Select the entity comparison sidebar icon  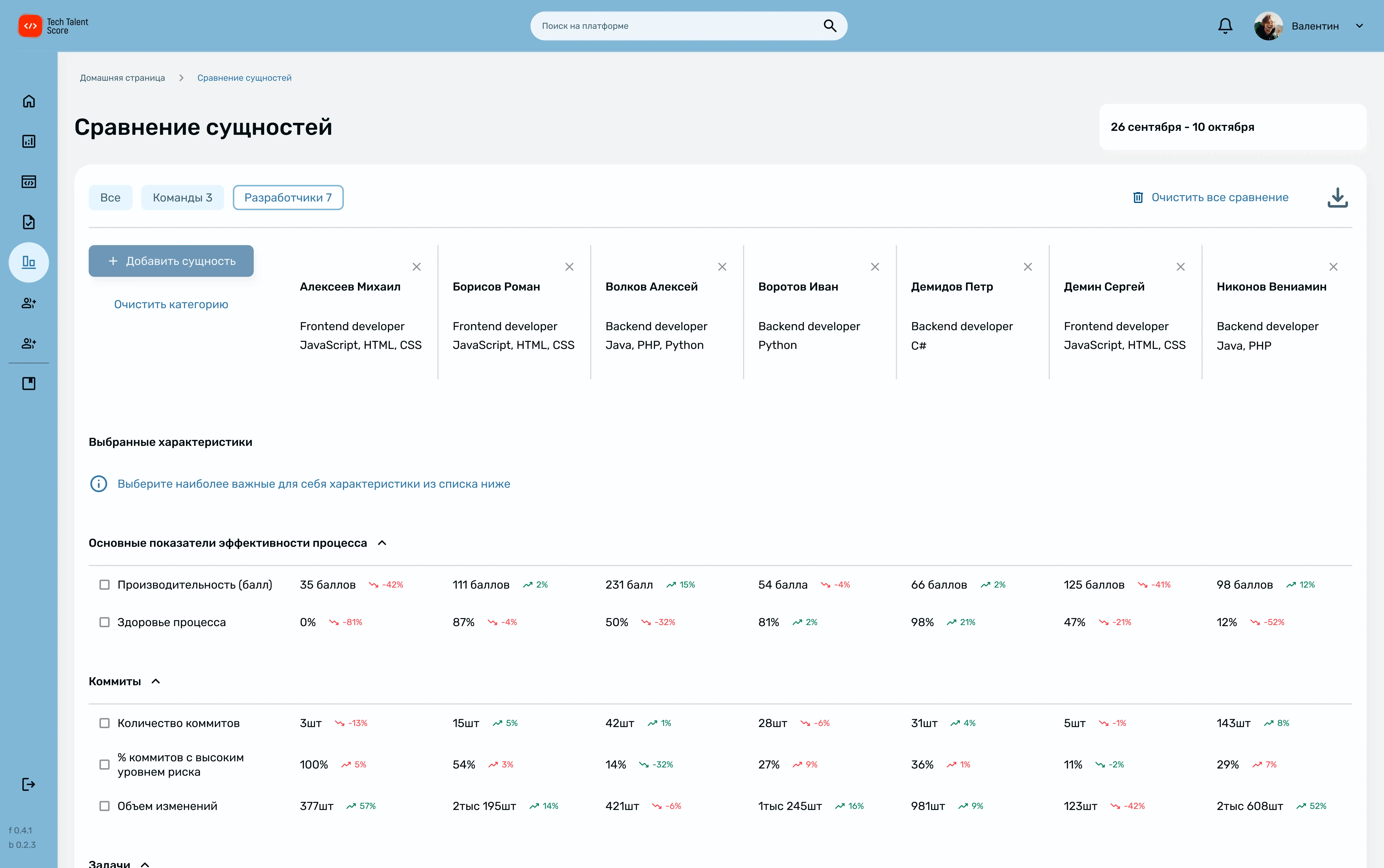tap(29, 262)
